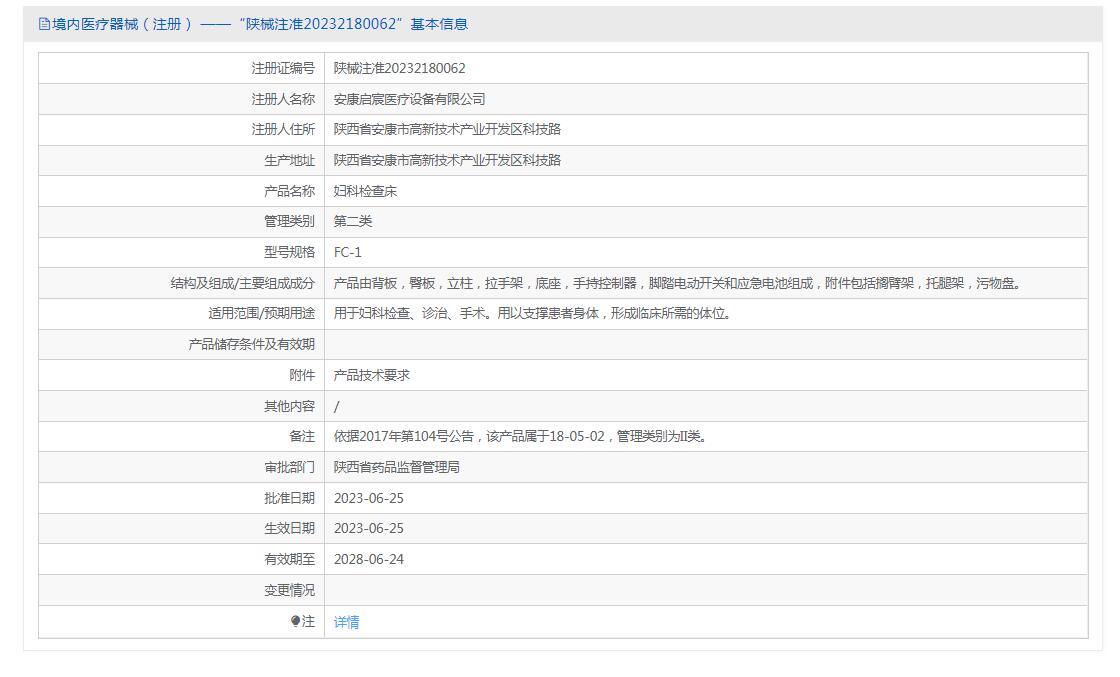Click the 管理类别 label

pos(289,221)
